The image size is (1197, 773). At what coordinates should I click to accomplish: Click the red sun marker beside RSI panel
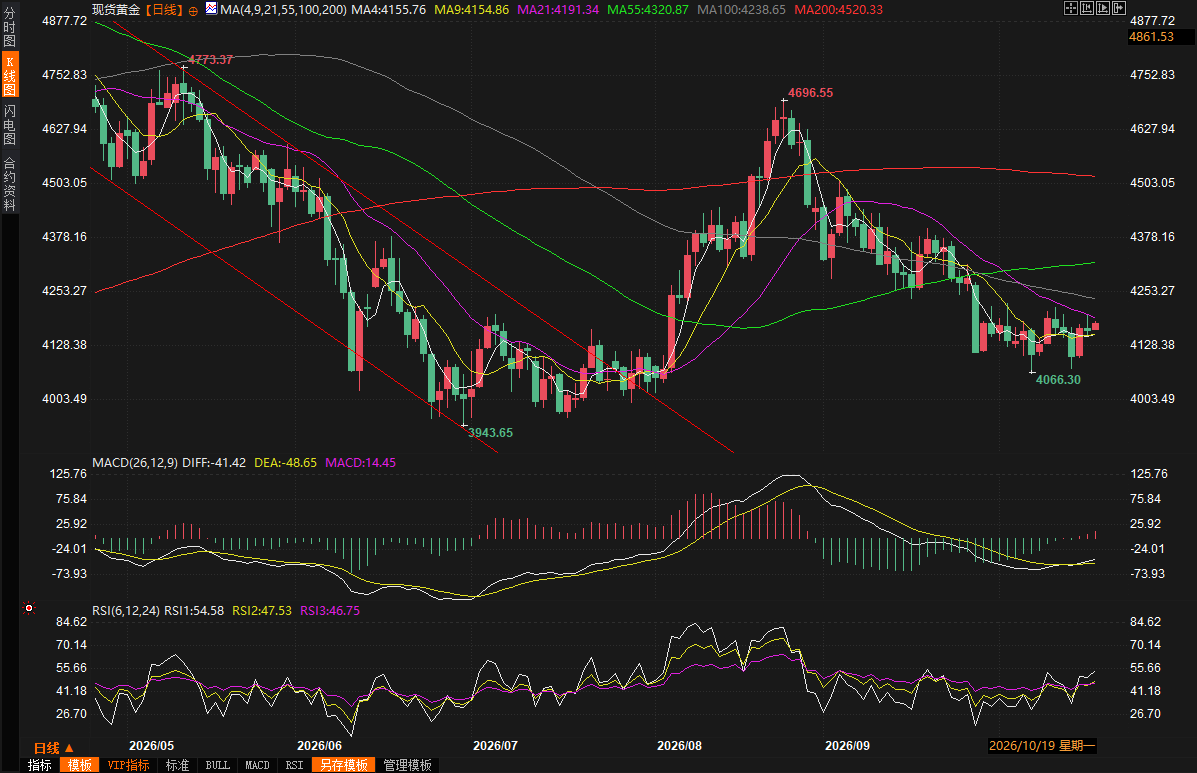pos(29,607)
